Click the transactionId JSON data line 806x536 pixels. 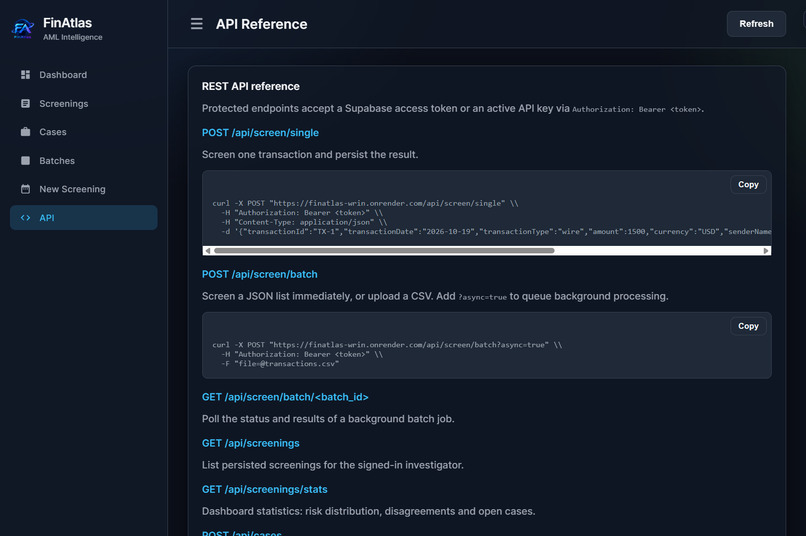point(496,231)
